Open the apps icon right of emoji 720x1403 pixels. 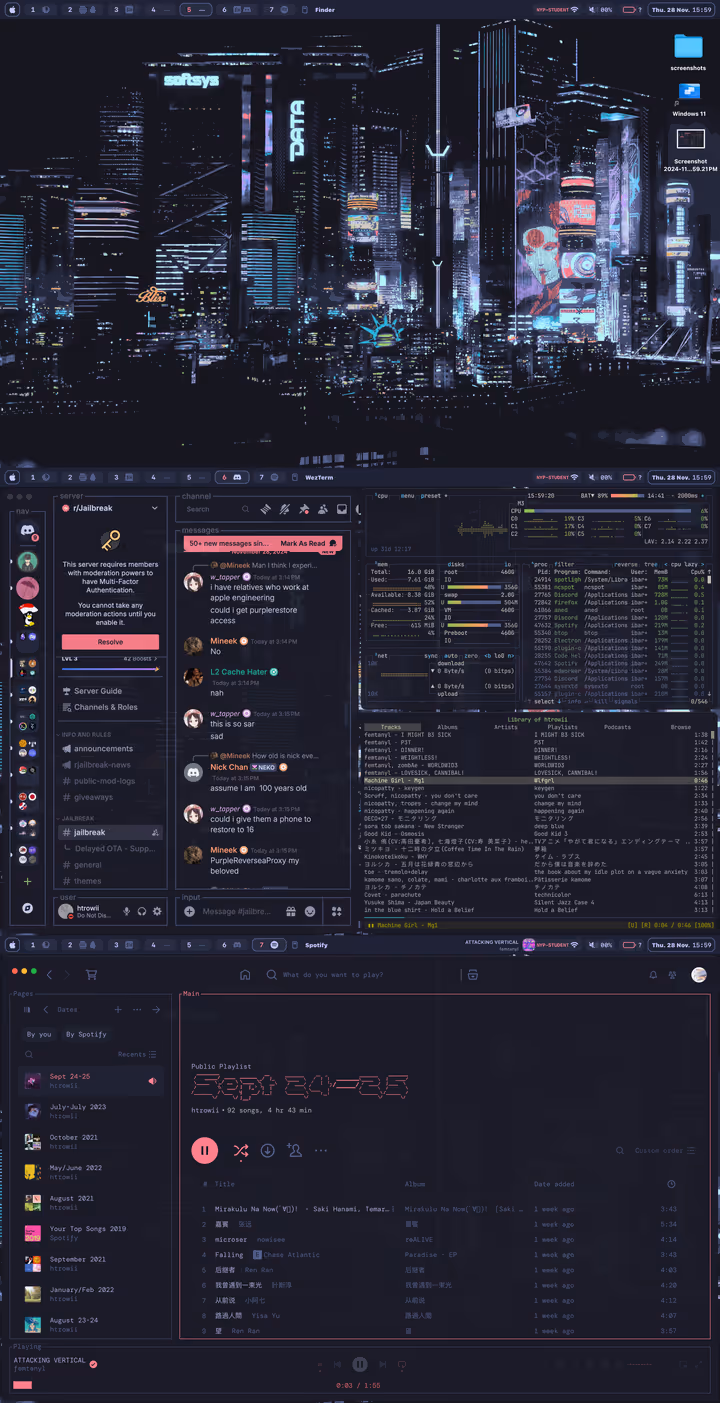tap(337, 911)
